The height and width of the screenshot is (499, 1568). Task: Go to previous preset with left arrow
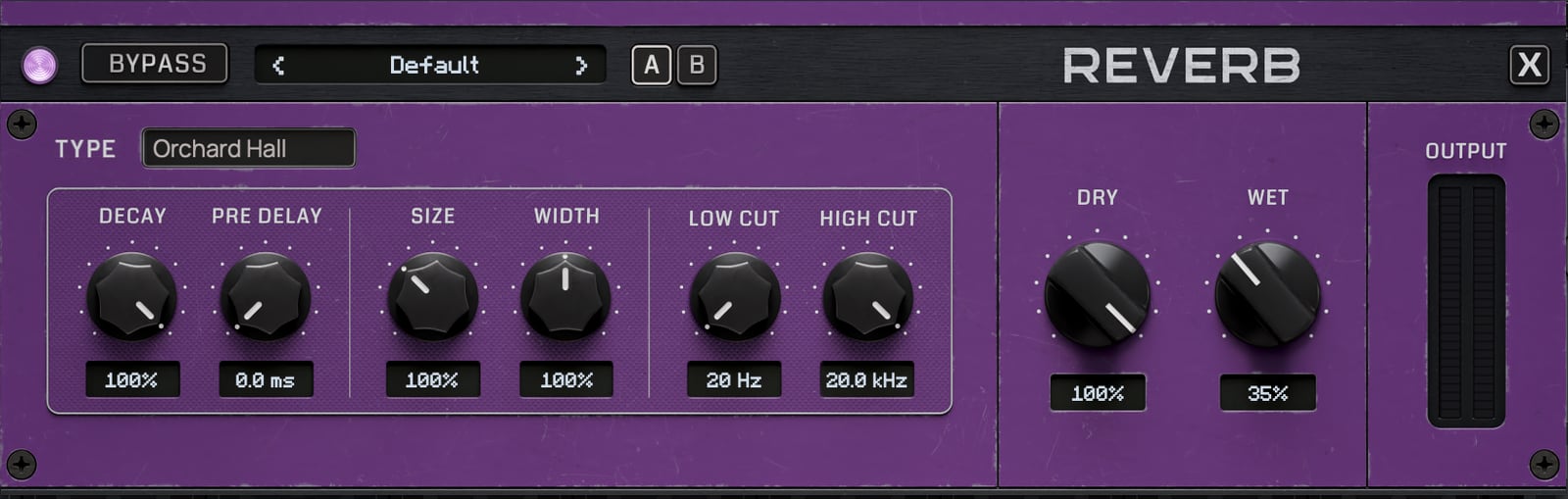(x=278, y=66)
